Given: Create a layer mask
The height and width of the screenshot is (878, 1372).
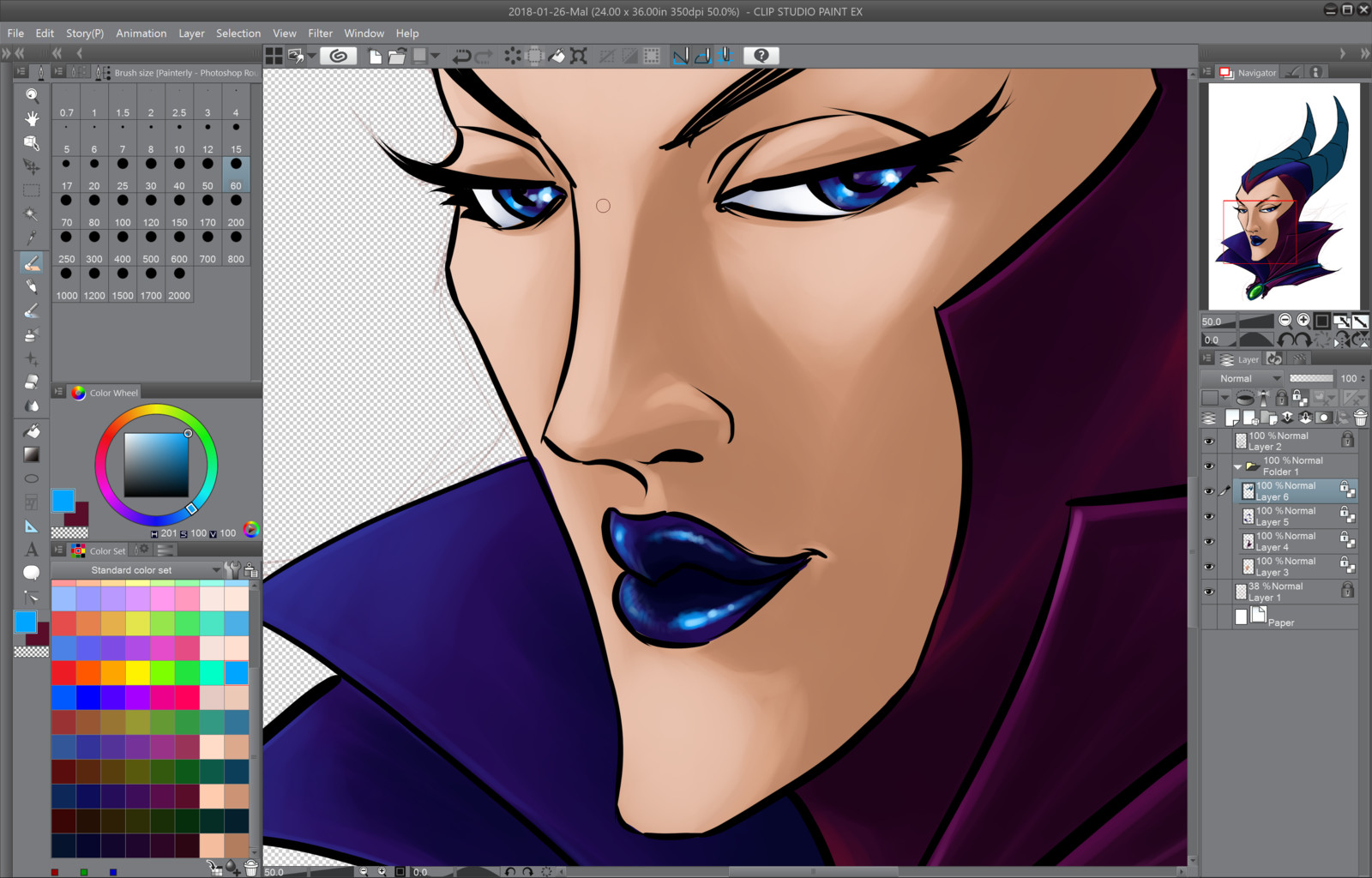Looking at the screenshot, I should tap(1324, 418).
